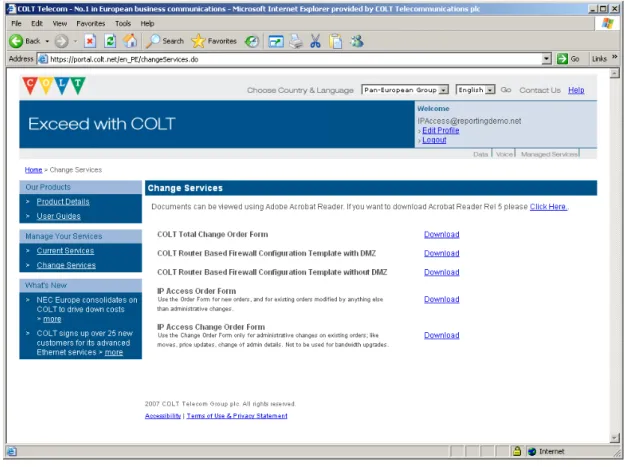The image size is (625, 467).
Task: Expand the Pan-European Group country dropdown
Action: [443, 90]
